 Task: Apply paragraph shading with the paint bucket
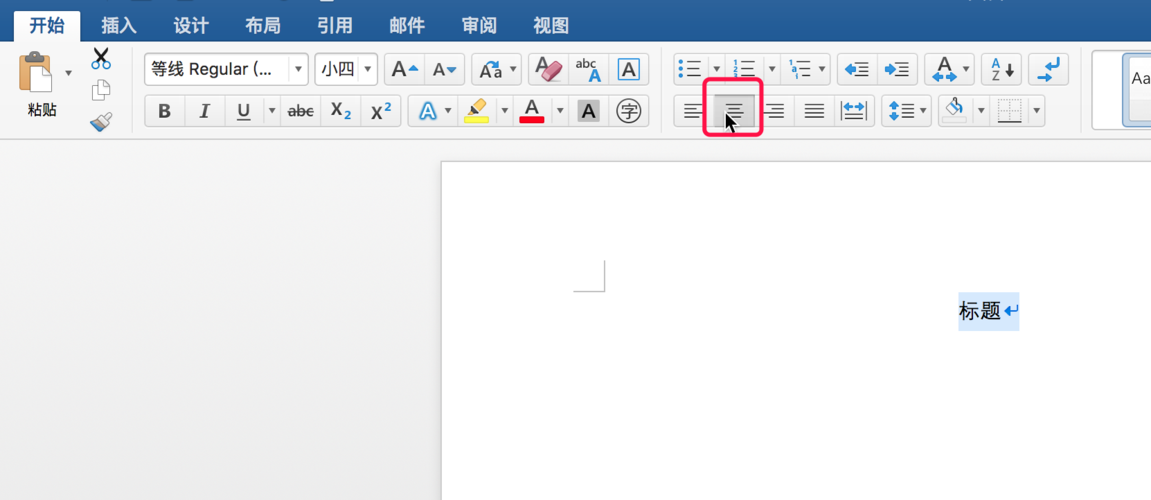(956, 112)
